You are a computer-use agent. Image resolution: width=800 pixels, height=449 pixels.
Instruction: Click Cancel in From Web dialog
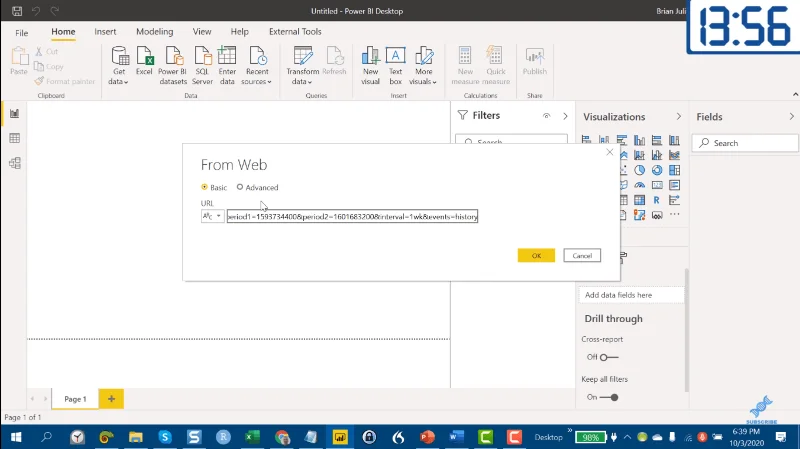[582, 256]
